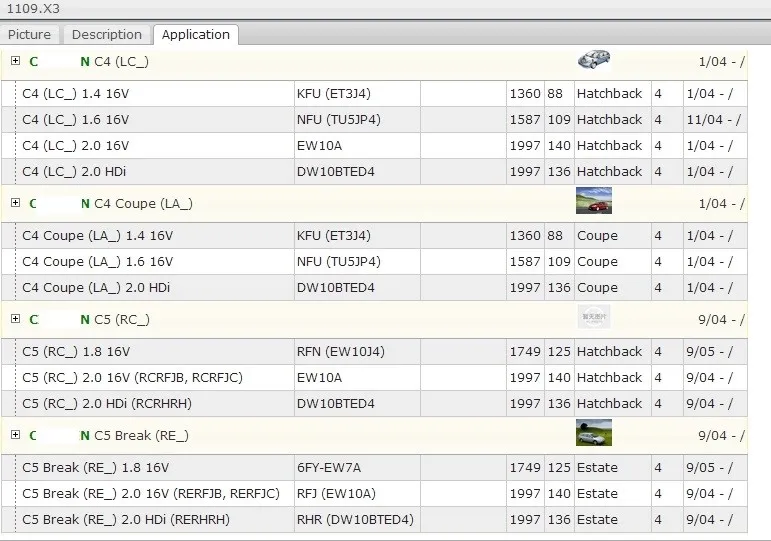Select the C5 Break (RE_) group header label
Viewport: 771px width, 541px height.
click(x=142, y=436)
